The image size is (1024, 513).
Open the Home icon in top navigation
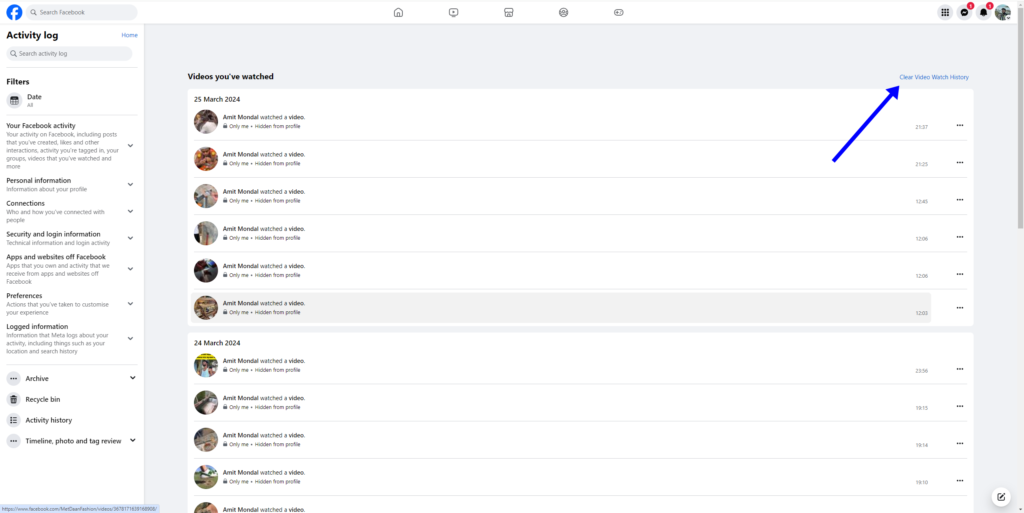pos(398,12)
